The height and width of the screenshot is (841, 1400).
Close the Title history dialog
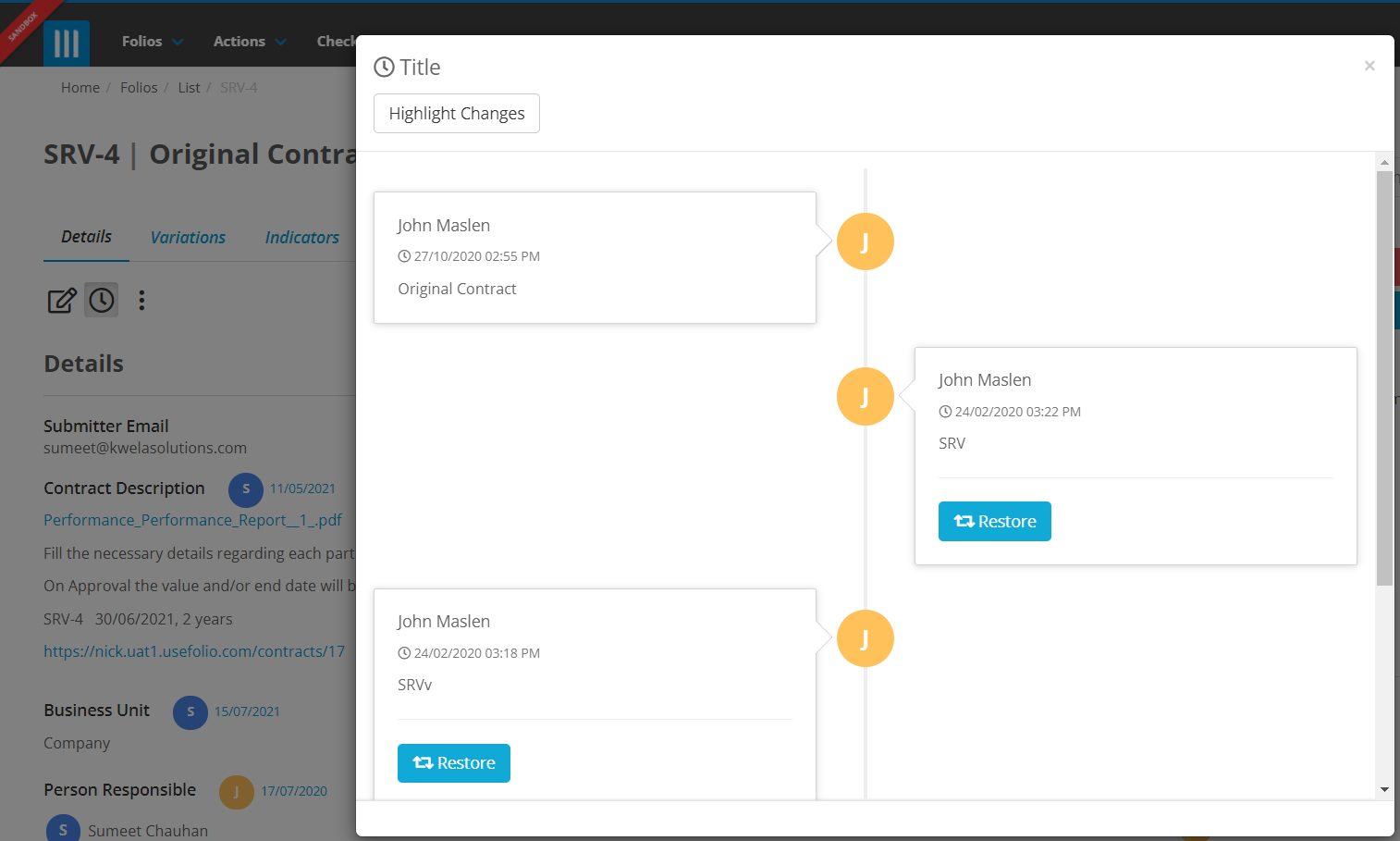[x=1369, y=66]
